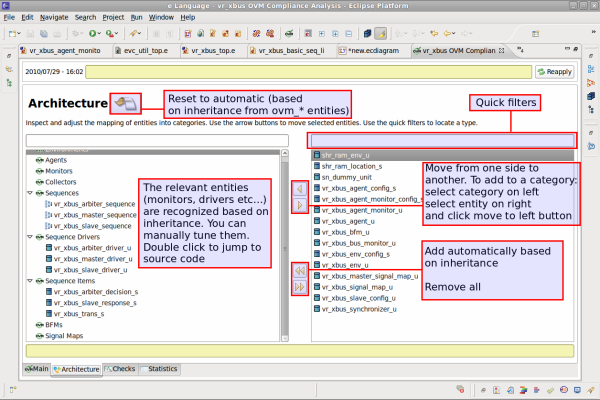The height and width of the screenshot is (400, 600).
Task: Maximize the editor area via tab bar control
Action: (x=576, y=49)
